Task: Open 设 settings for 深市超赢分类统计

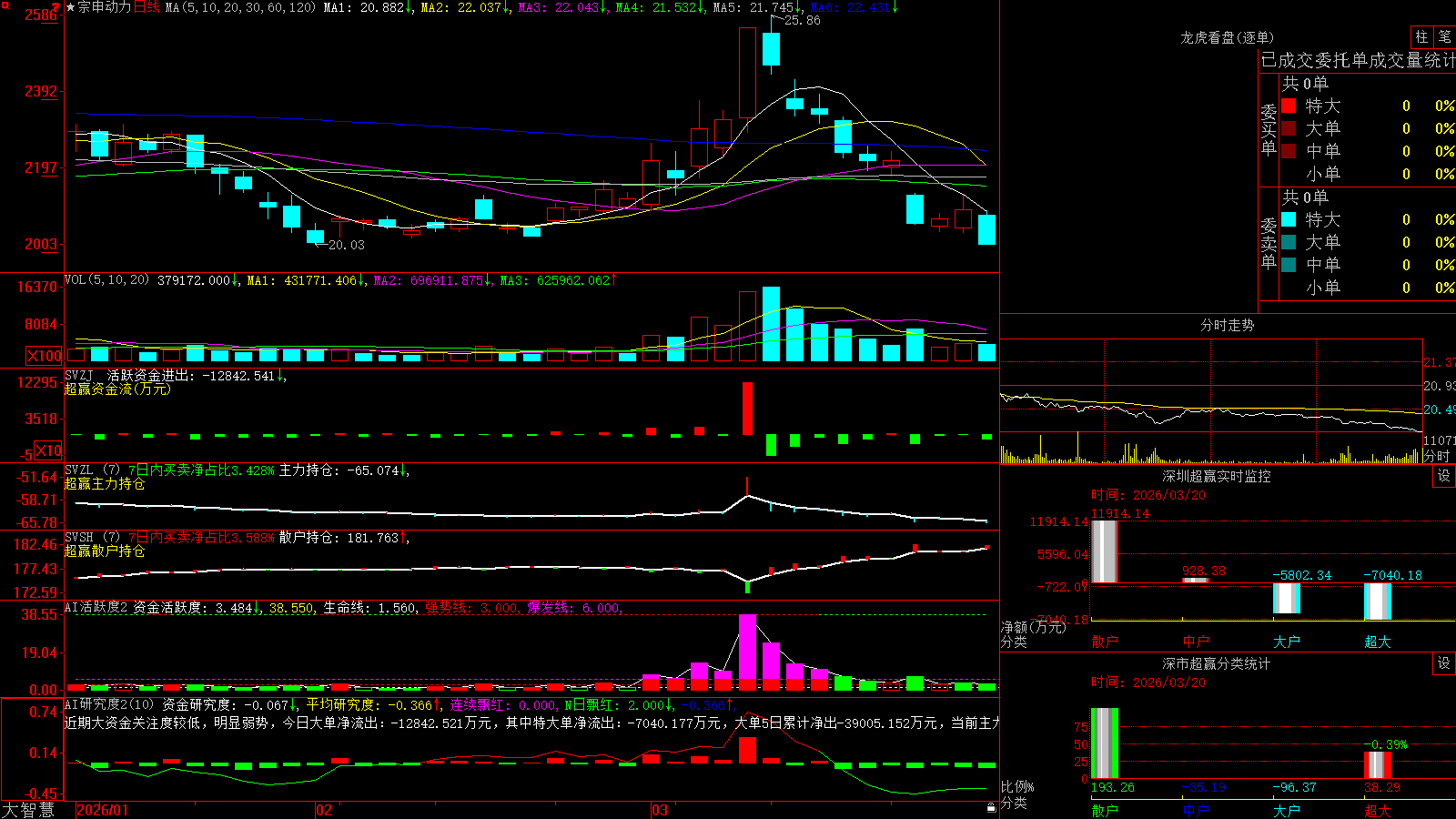Action: click(1444, 663)
